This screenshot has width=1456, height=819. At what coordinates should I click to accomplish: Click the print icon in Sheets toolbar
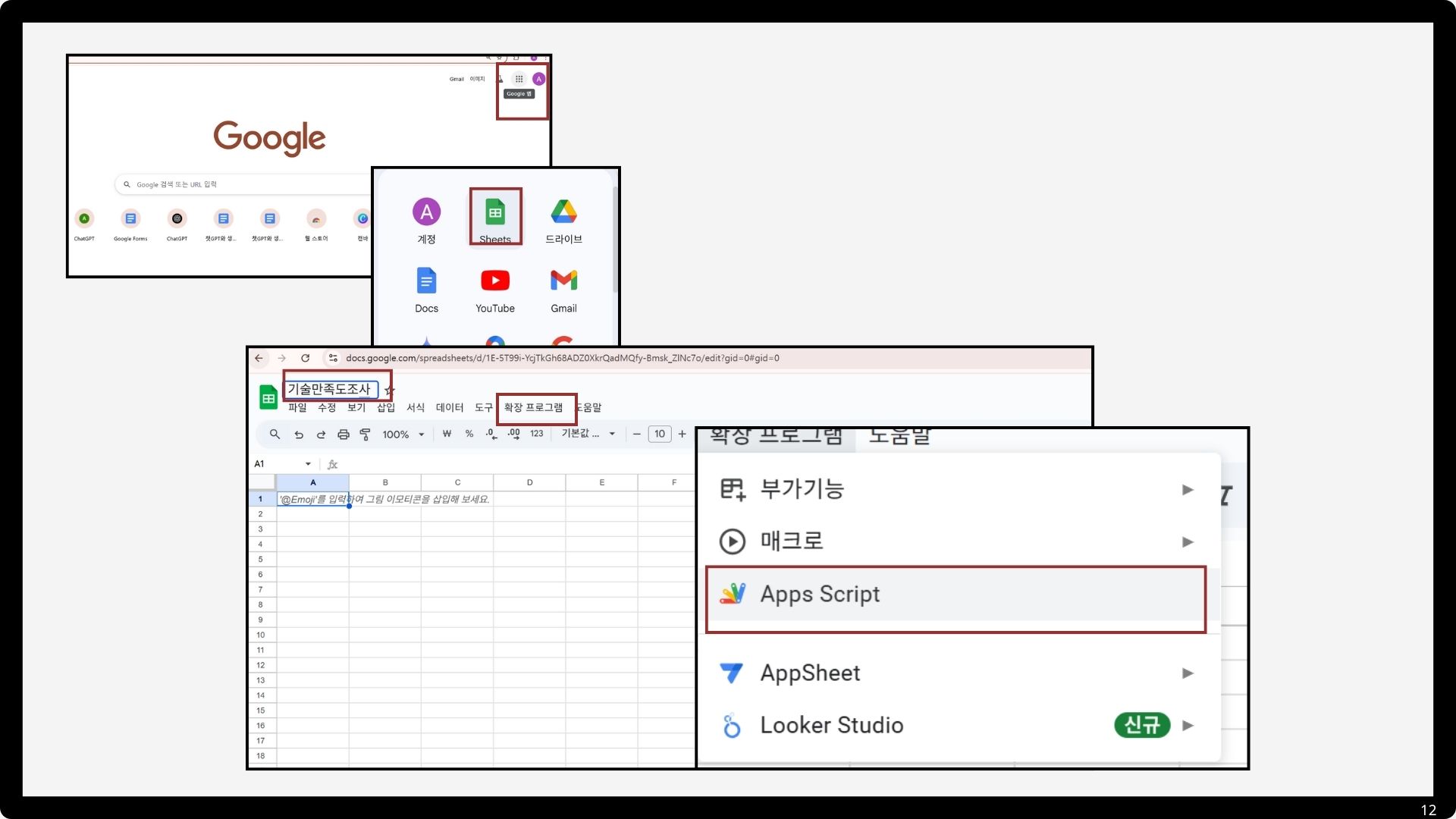(343, 435)
